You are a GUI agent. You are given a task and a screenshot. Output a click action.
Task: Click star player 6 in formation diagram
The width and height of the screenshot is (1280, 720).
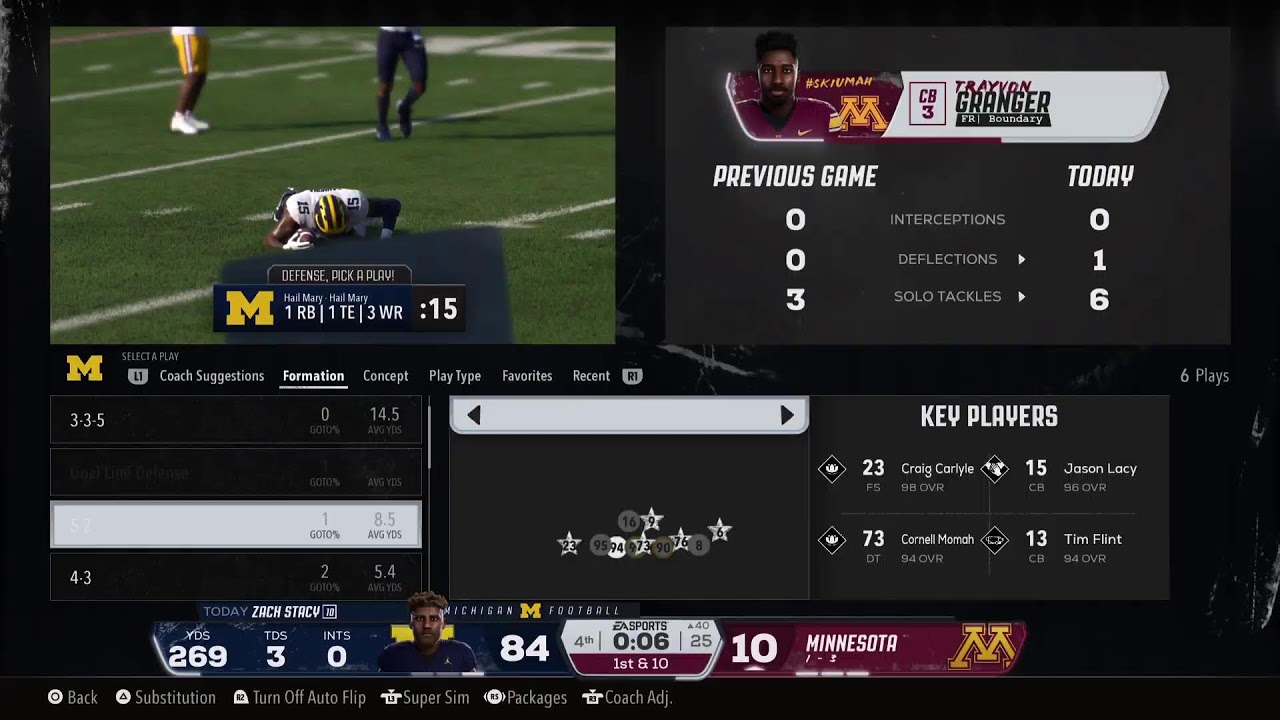(x=719, y=532)
